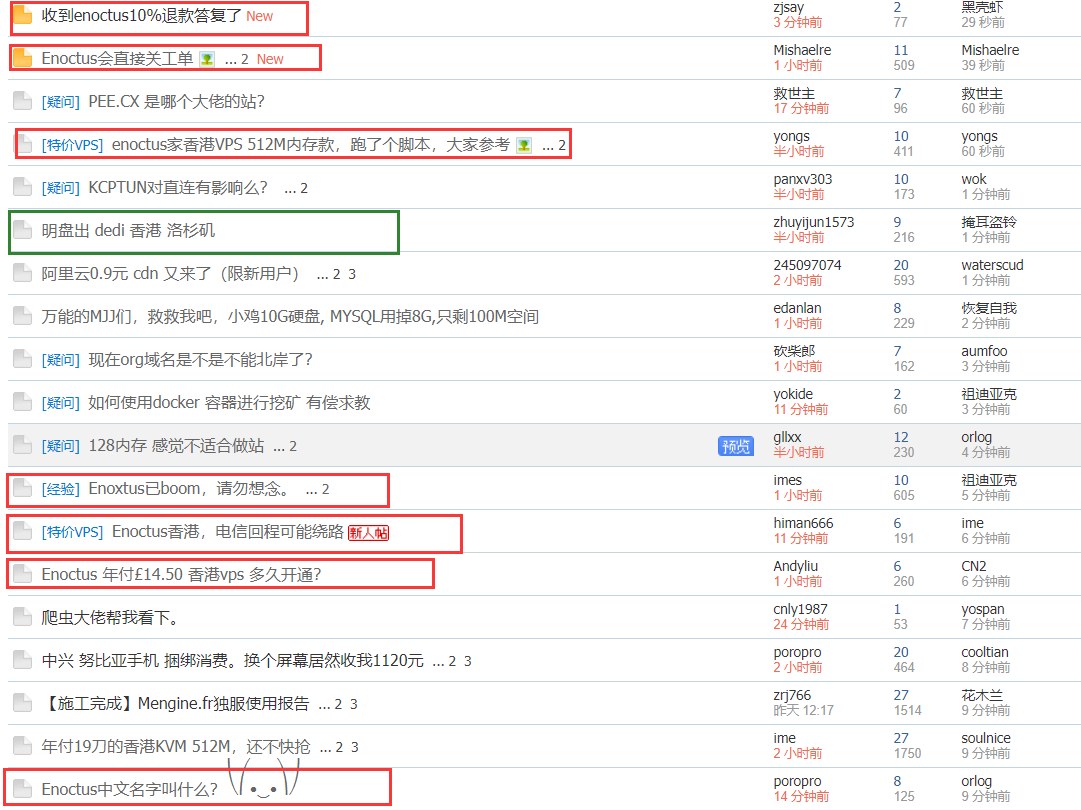Click page icon of PEE.CX thread row
The image size is (1081, 810).
click(23, 101)
